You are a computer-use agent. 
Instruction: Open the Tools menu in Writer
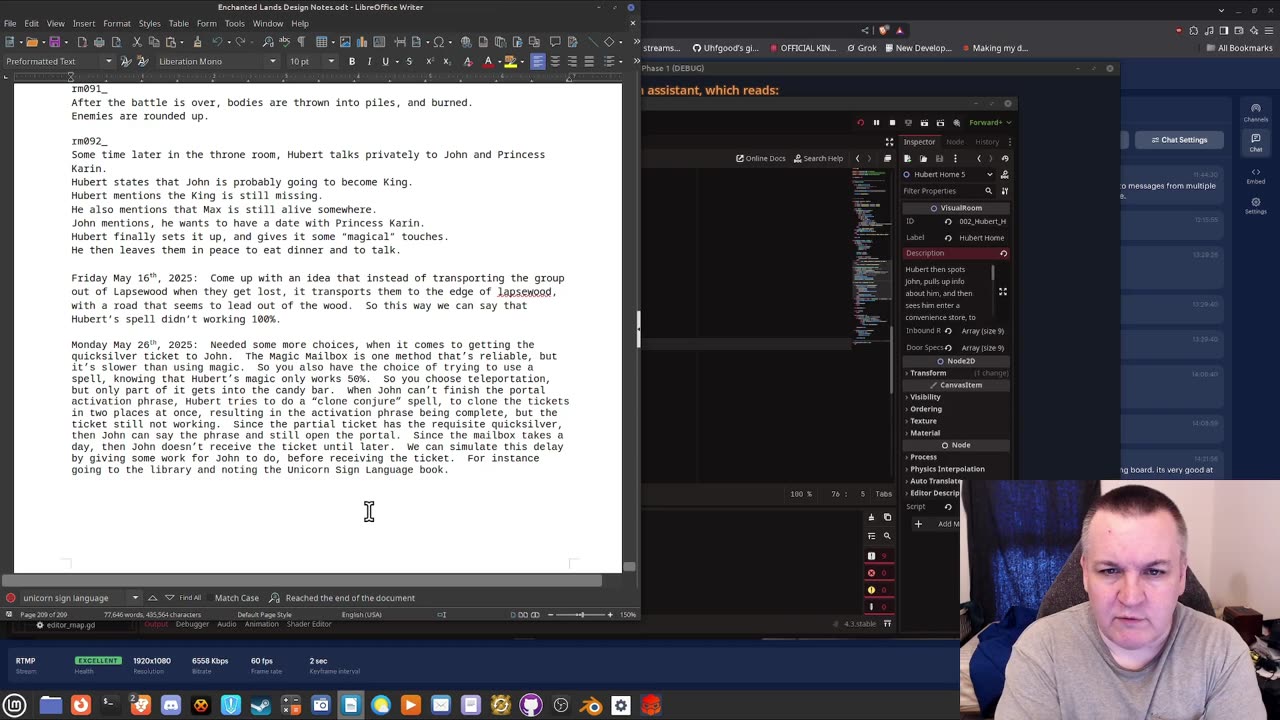pos(235,23)
